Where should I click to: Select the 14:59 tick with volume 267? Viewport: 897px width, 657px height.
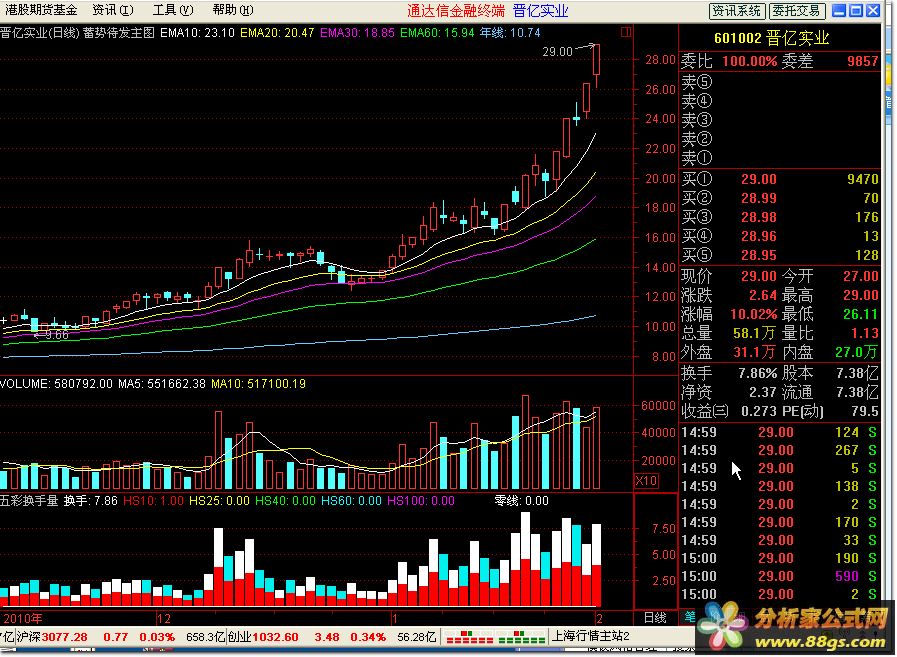click(x=780, y=450)
